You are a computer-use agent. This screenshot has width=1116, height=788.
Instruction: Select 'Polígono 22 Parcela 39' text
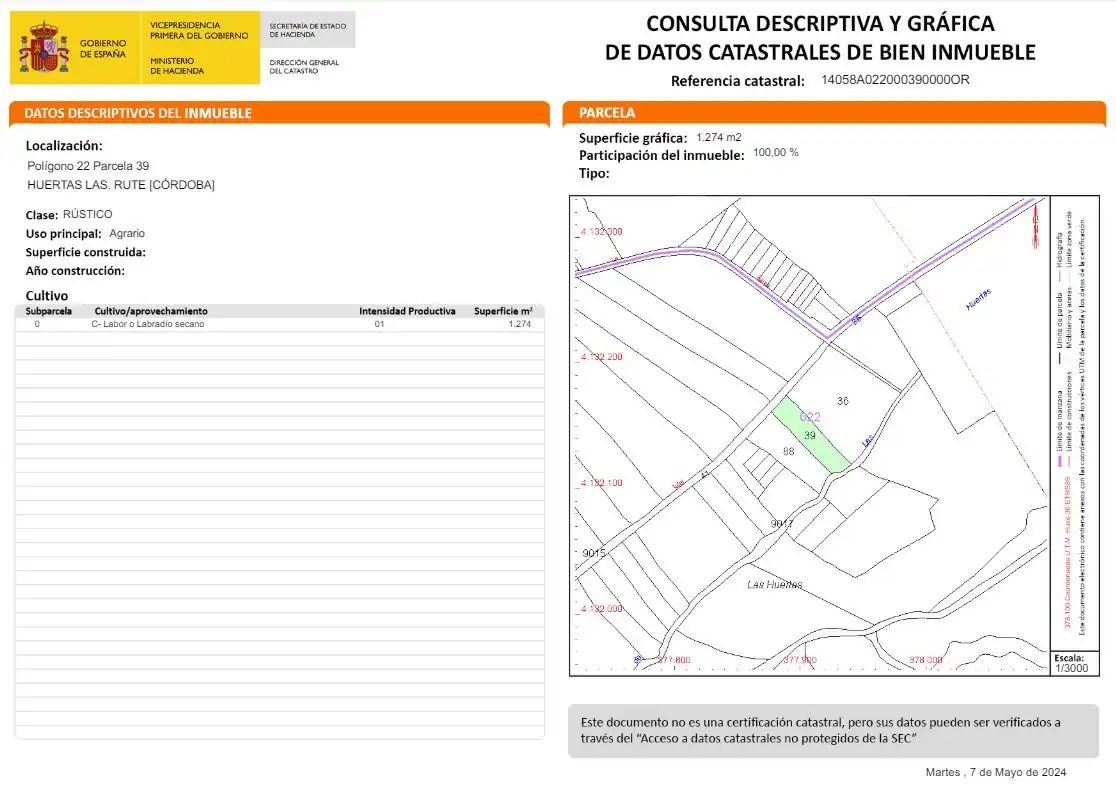[88, 166]
